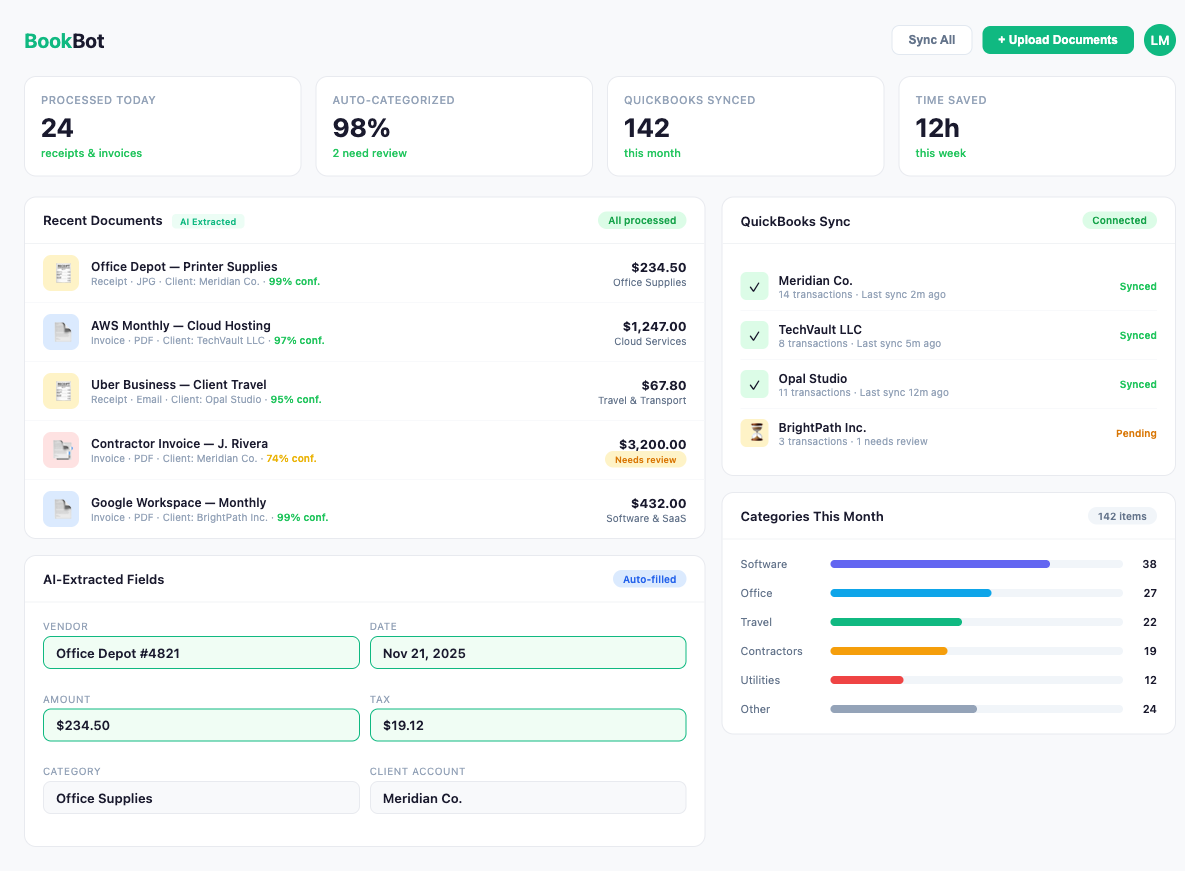
Task: Click the 2 need review link
Action: [369, 153]
